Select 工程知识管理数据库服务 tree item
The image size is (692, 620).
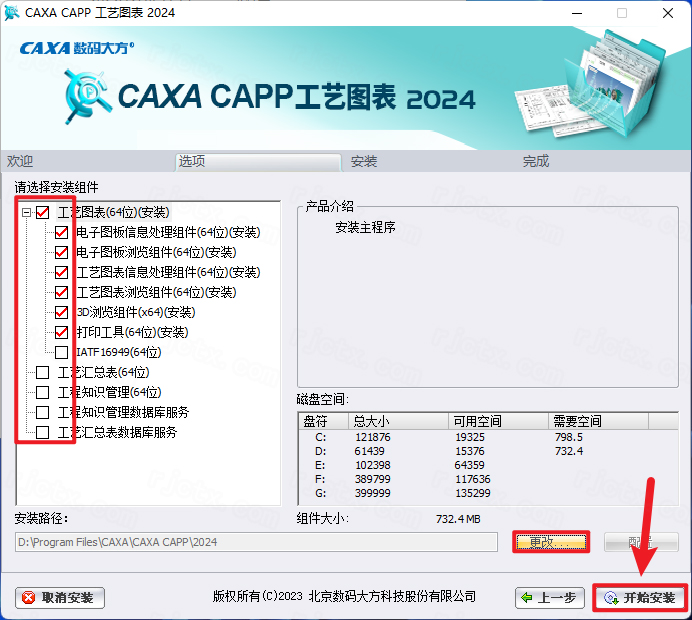point(123,412)
